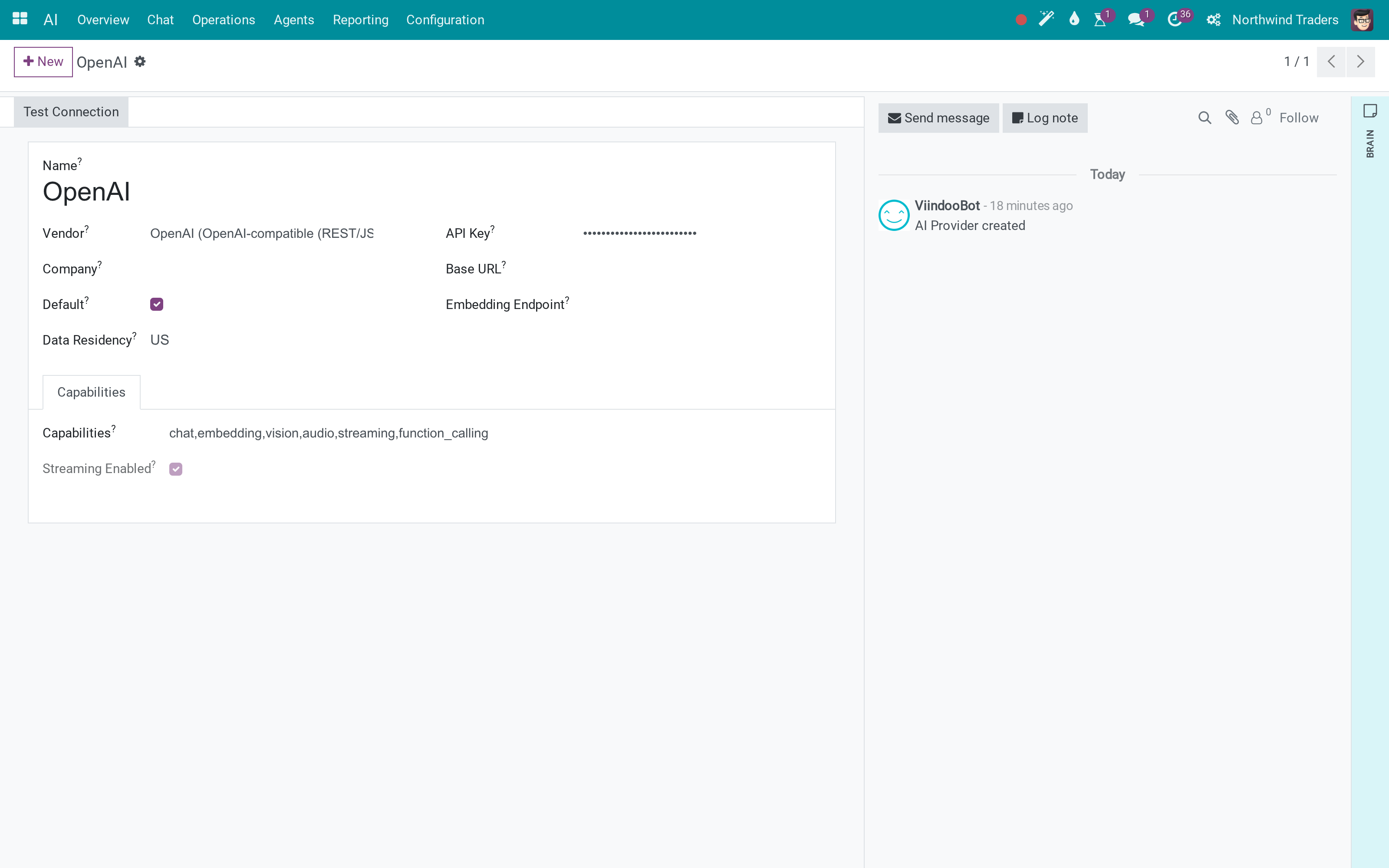Click the API Key field
Viewport: 1389px width, 868px height.
[x=702, y=233]
